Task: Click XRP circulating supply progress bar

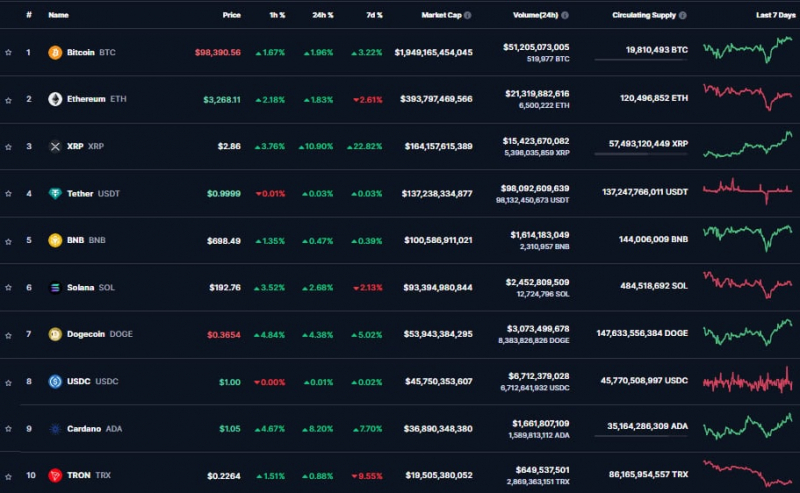Action: click(x=641, y=154)
